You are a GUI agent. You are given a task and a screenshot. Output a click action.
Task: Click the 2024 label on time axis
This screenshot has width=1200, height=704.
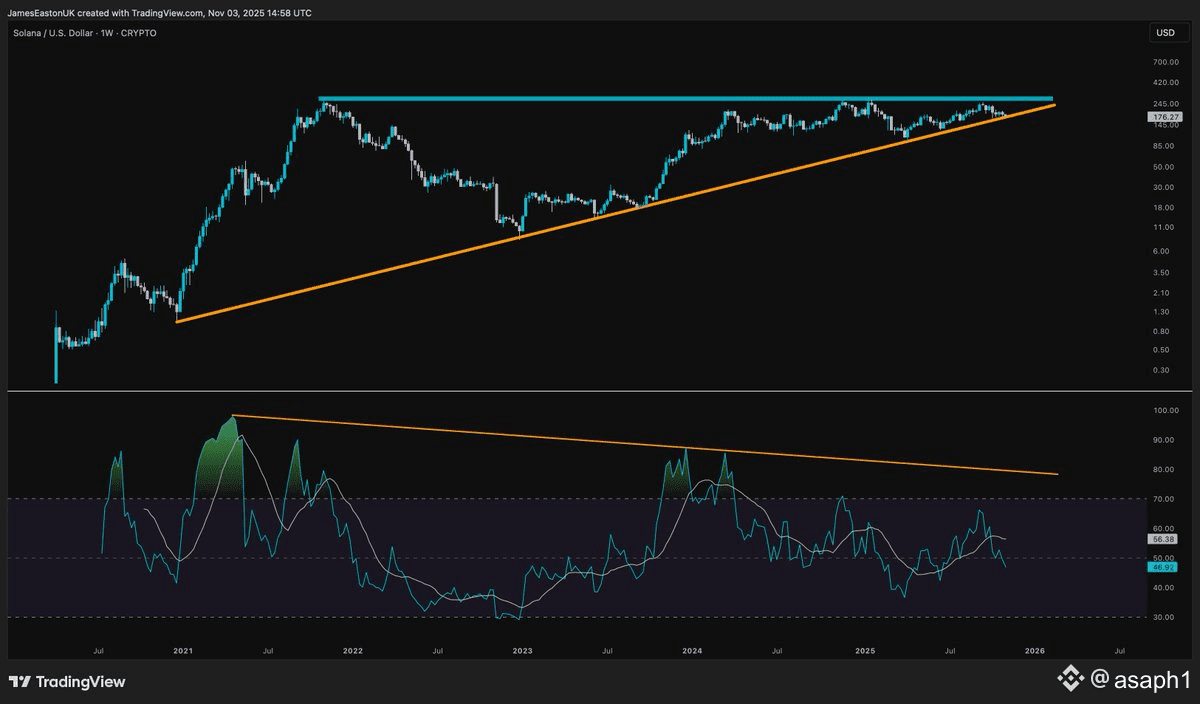[x=692, y=650]
